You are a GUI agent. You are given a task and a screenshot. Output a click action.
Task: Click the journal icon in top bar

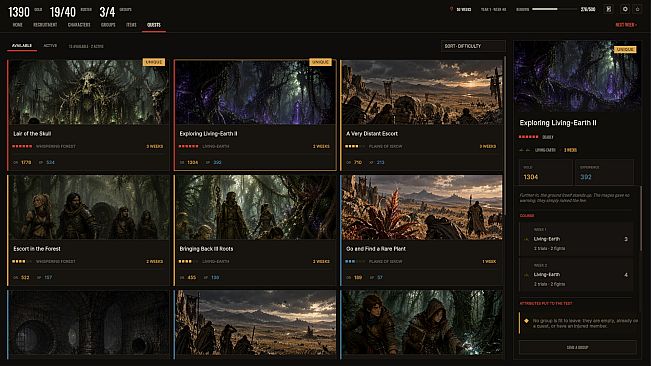pos(609,9)
